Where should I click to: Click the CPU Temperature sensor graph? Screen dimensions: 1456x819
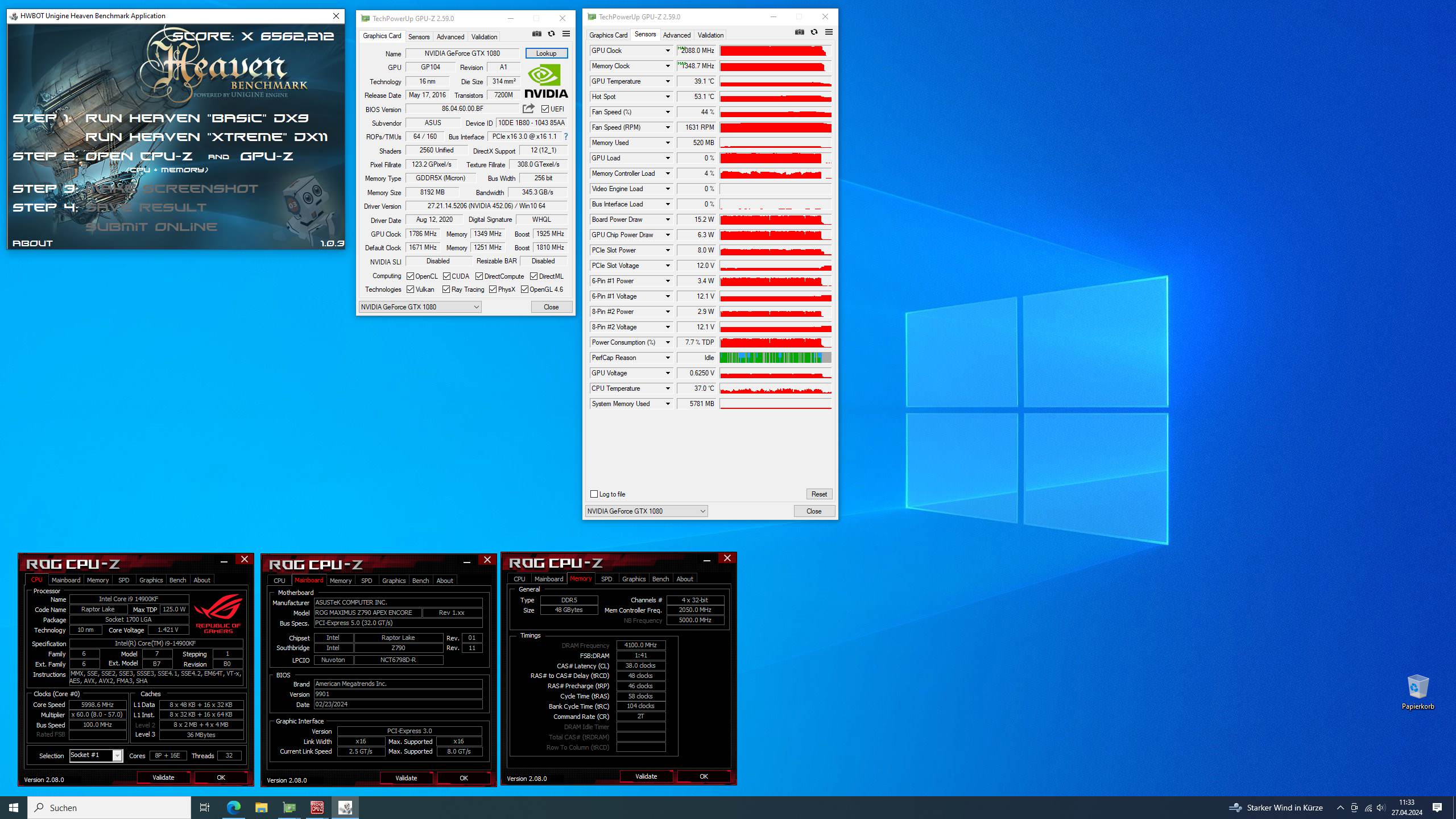tap(775, 388)
